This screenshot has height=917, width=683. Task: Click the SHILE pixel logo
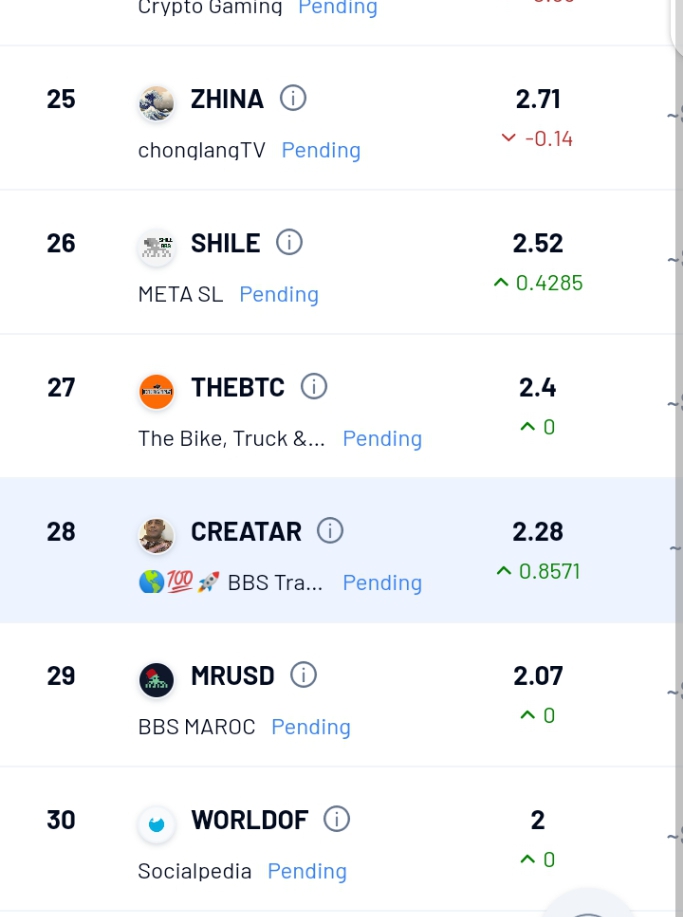[x=156, y=247]
